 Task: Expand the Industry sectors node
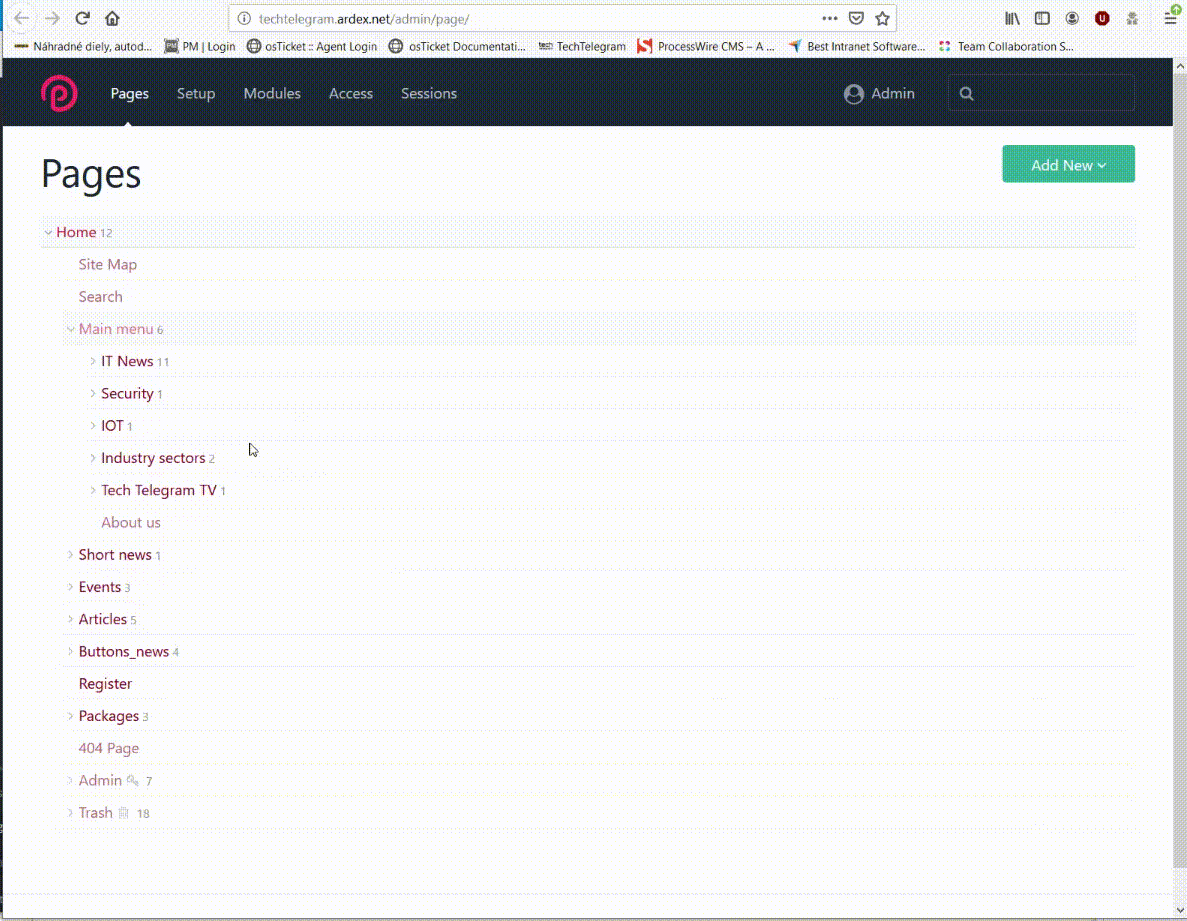pyautogui.click(x=93, y=458)
